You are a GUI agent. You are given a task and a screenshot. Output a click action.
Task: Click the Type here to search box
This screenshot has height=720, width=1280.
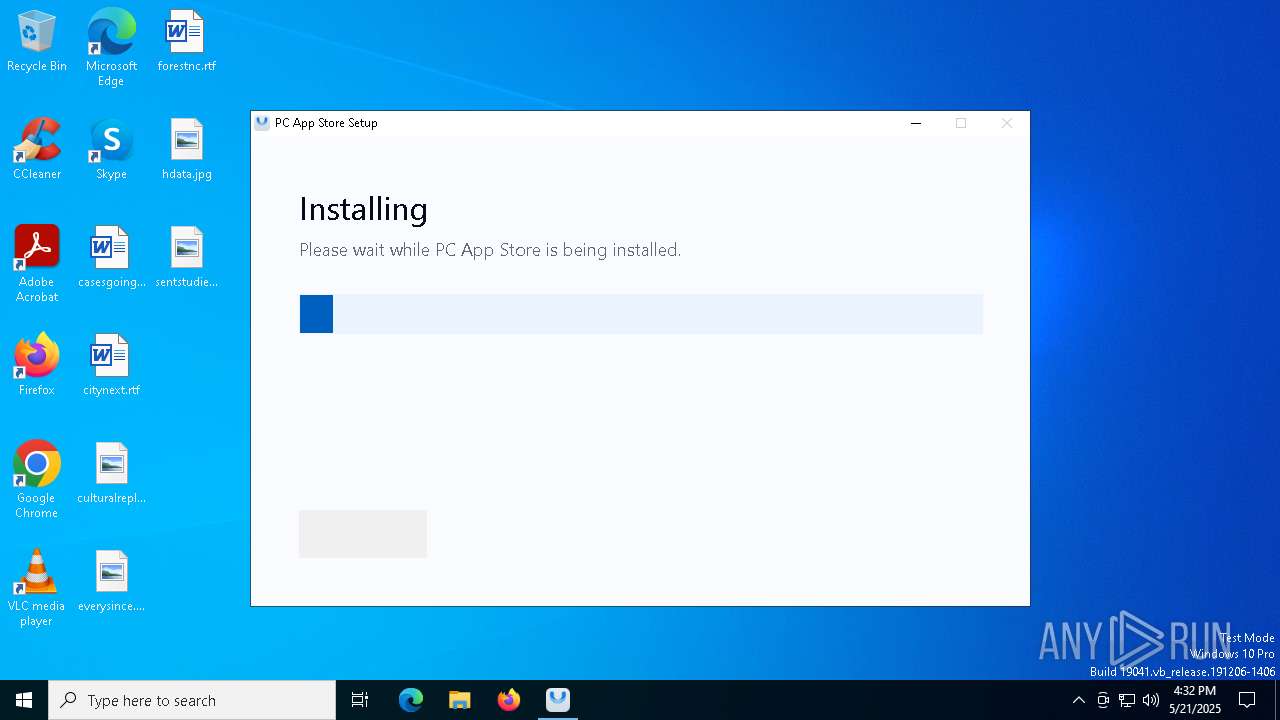192,700
